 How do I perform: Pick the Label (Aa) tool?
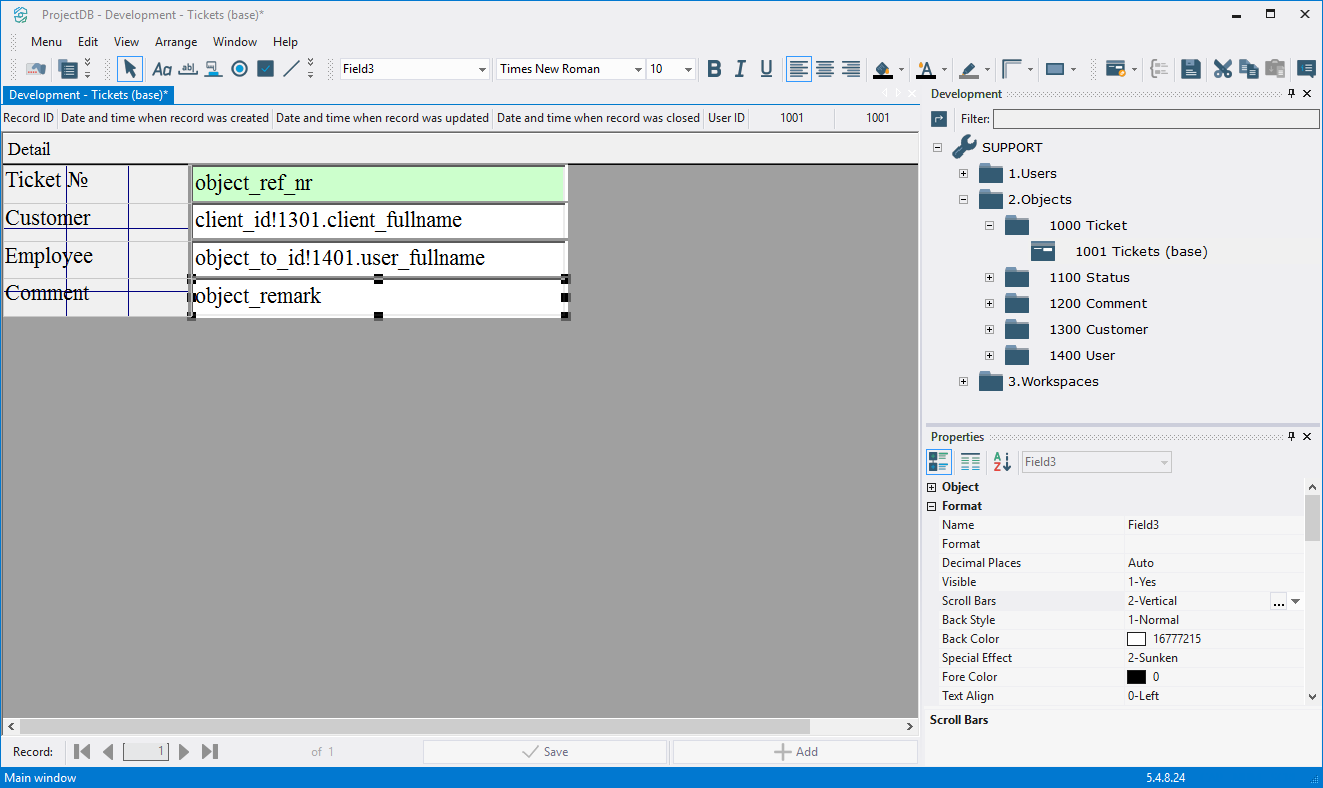[x=161, y=69]
